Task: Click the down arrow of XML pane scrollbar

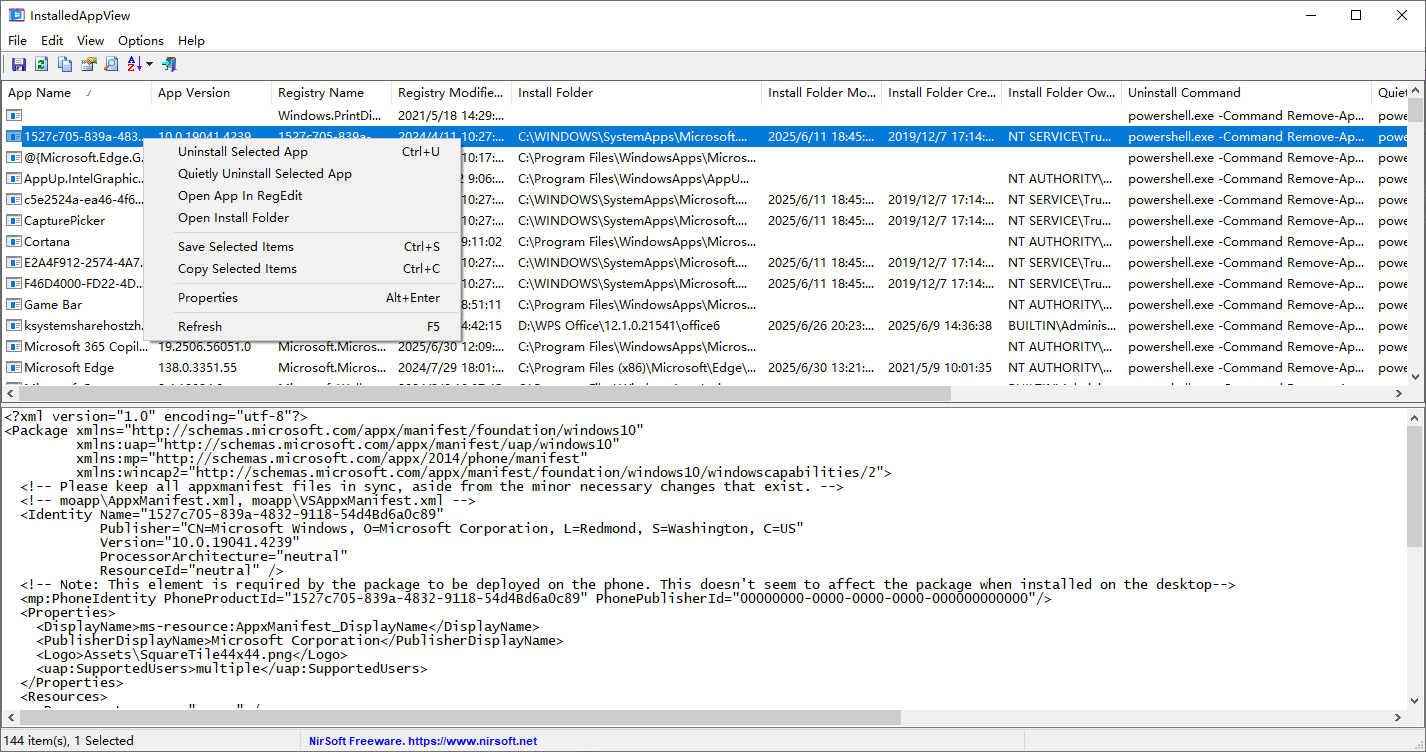Action: 1415,701
